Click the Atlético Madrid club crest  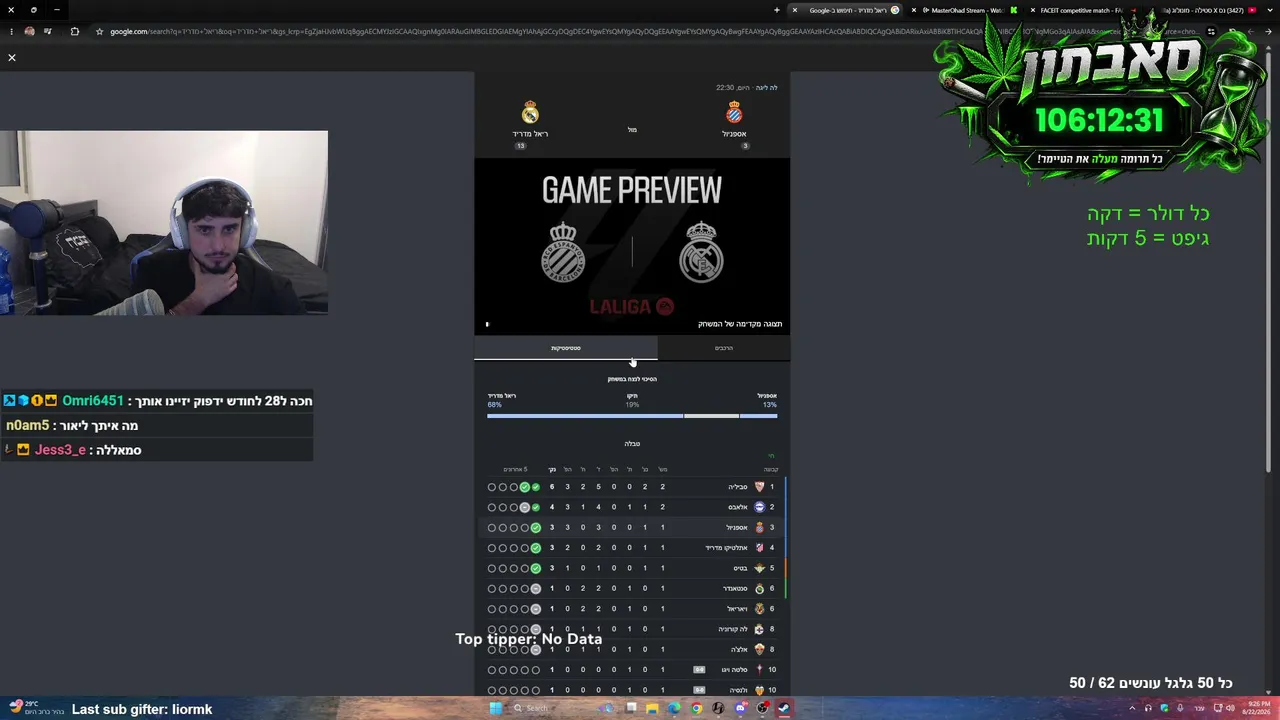[759, 548]
